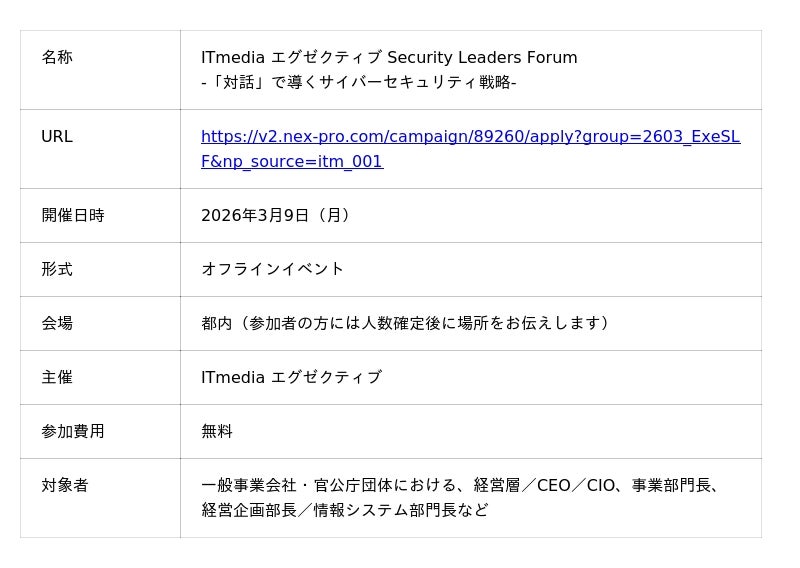Select the date text 2026年3月9日（月）
Screen dimensions: 800x568
tap(277, 216)
